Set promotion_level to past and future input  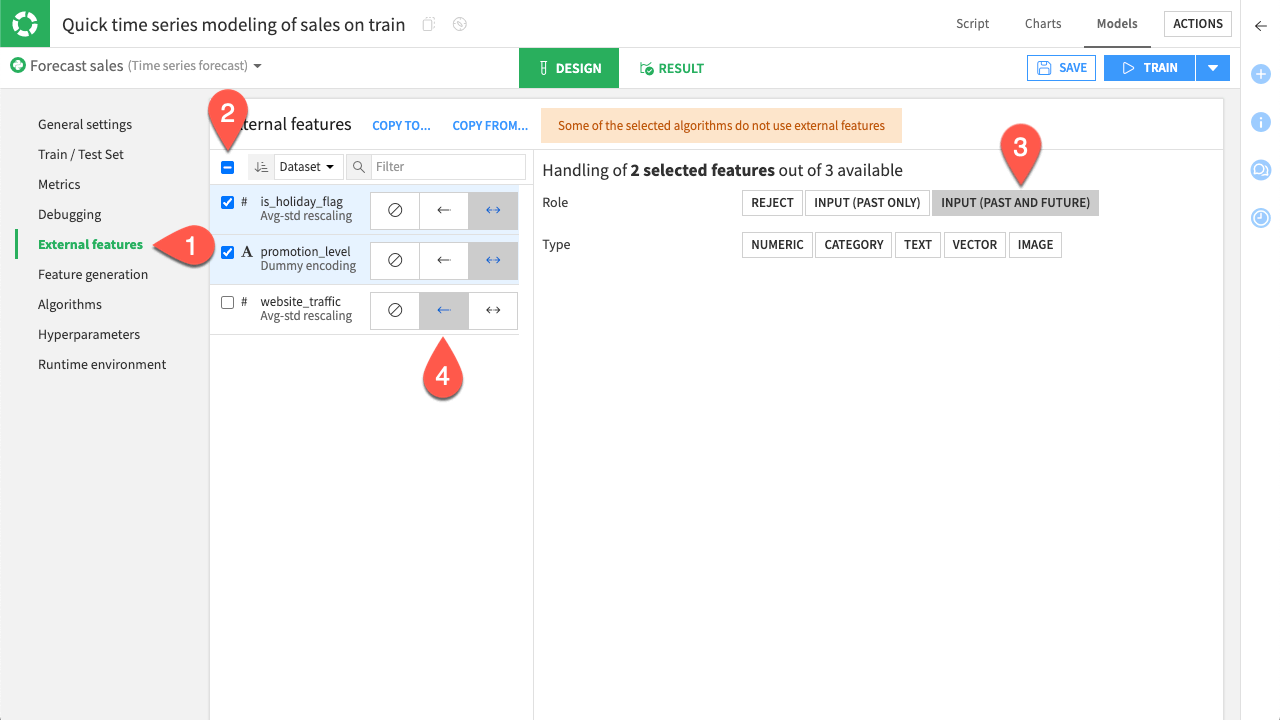tap(492, 260)
